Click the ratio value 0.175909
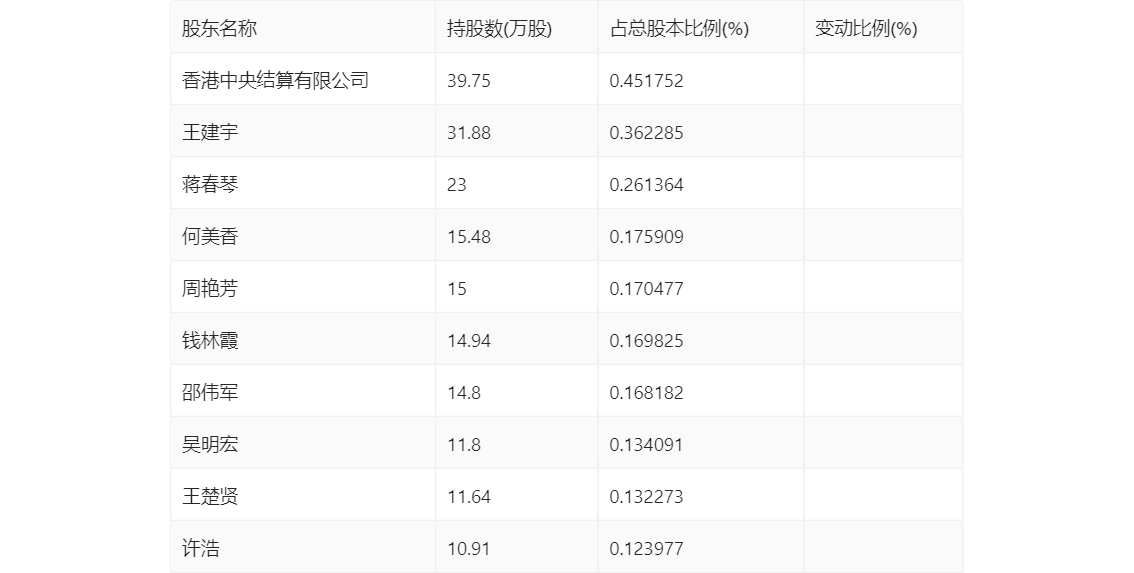This screenshot has width=1134, height=573. click(647, 237)
